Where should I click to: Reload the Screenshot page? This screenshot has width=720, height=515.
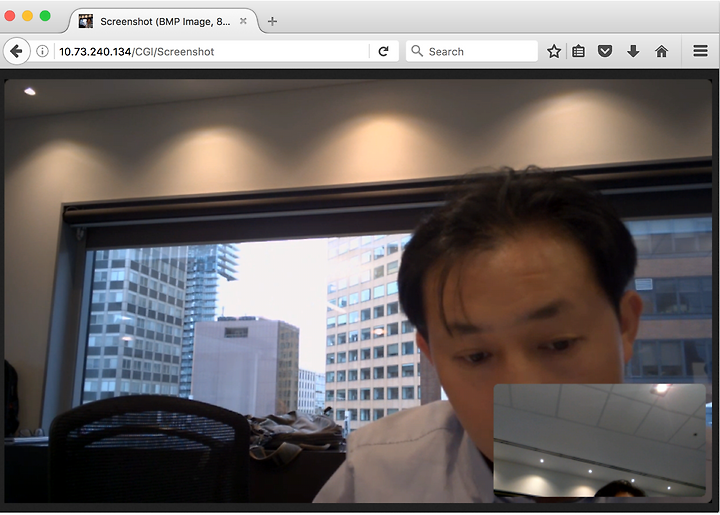click(383, 51)
